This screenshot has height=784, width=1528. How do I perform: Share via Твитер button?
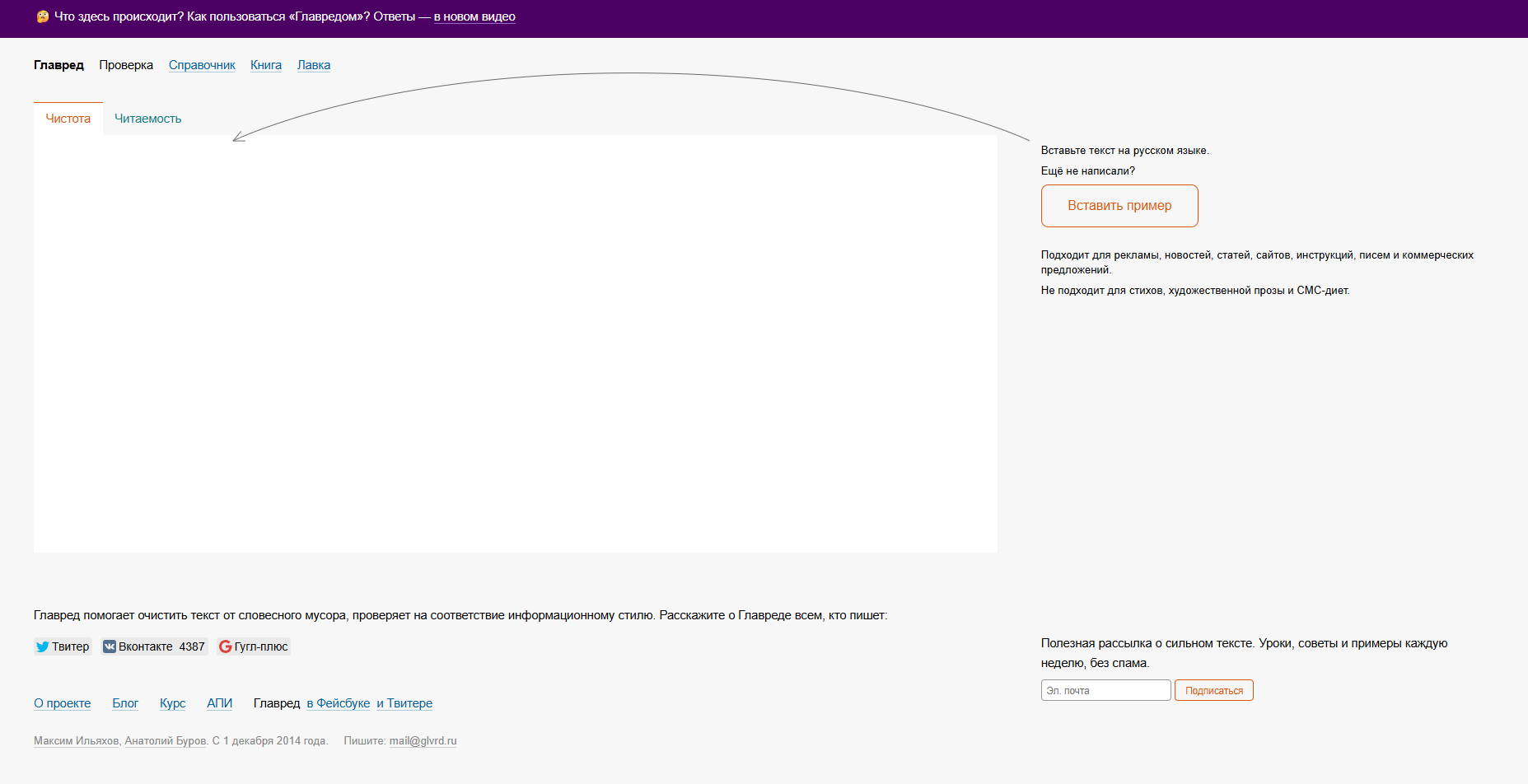tap(63, 646)
